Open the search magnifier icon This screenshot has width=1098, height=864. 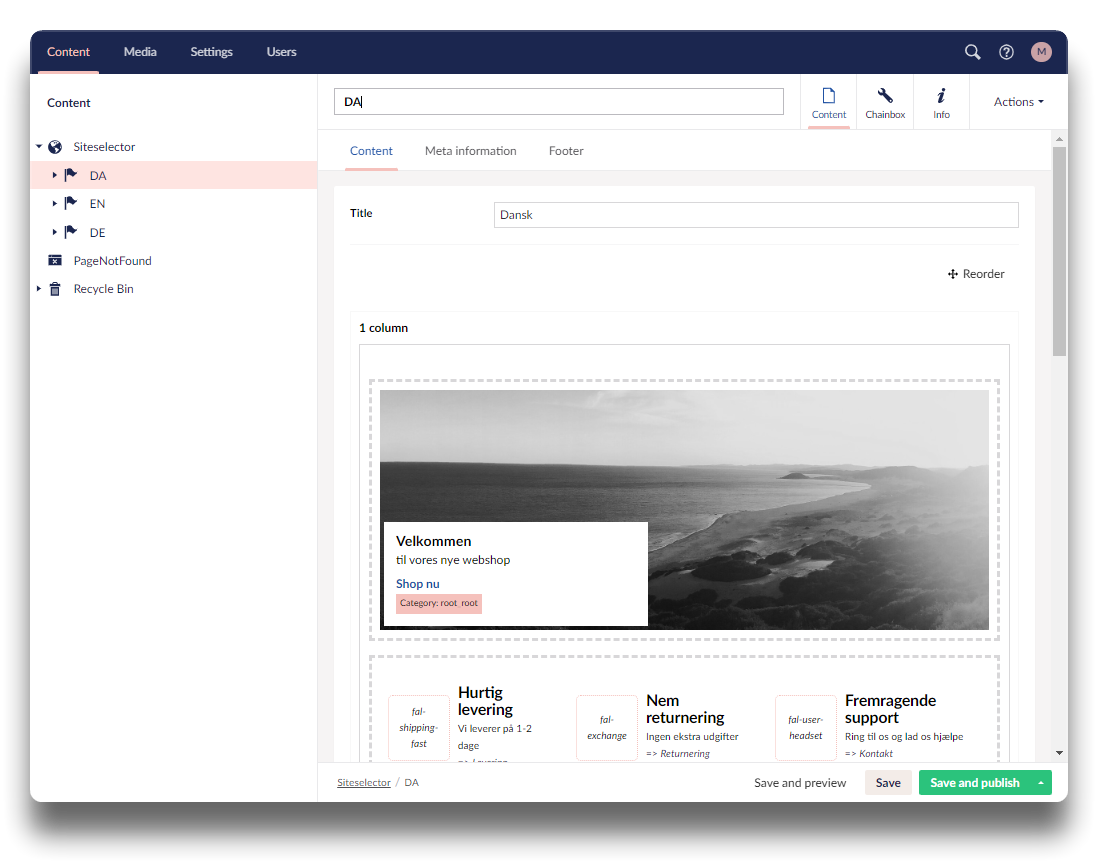click(x=972, y=52)
